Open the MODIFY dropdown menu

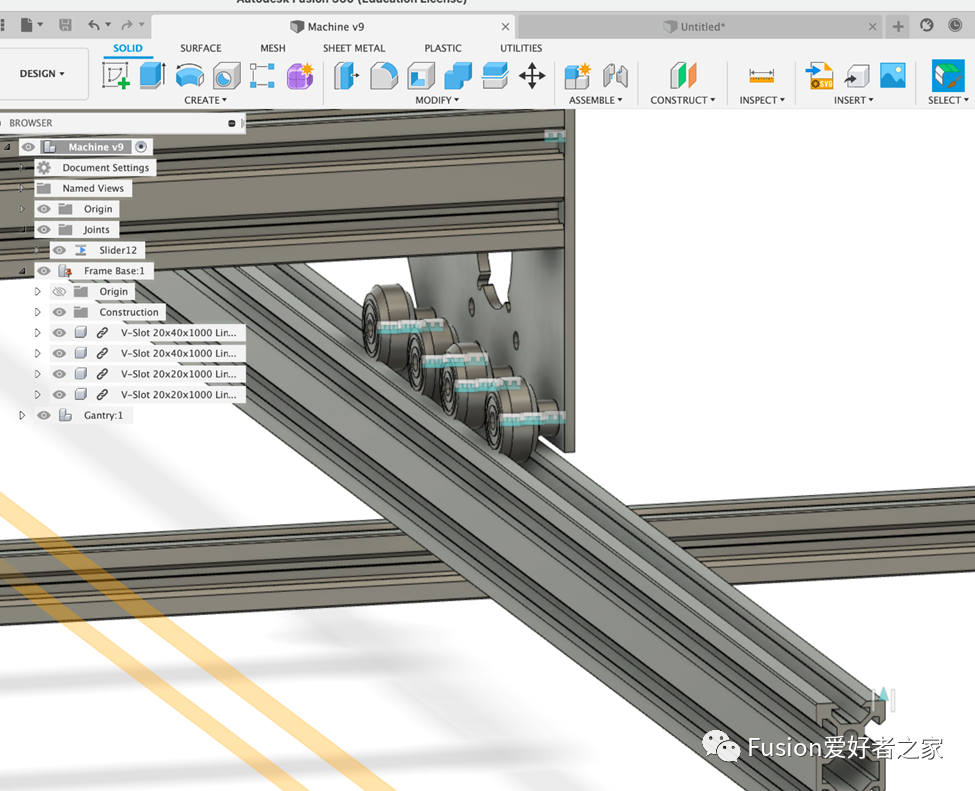(x=437, y=100)
